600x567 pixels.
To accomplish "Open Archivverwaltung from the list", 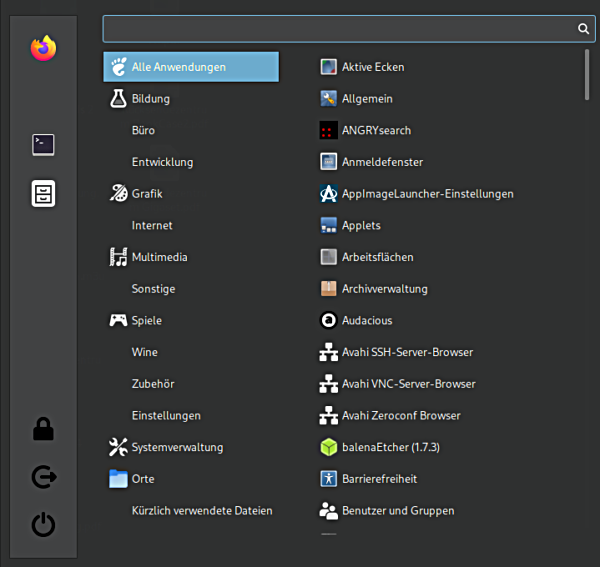I will click(383, 289).
